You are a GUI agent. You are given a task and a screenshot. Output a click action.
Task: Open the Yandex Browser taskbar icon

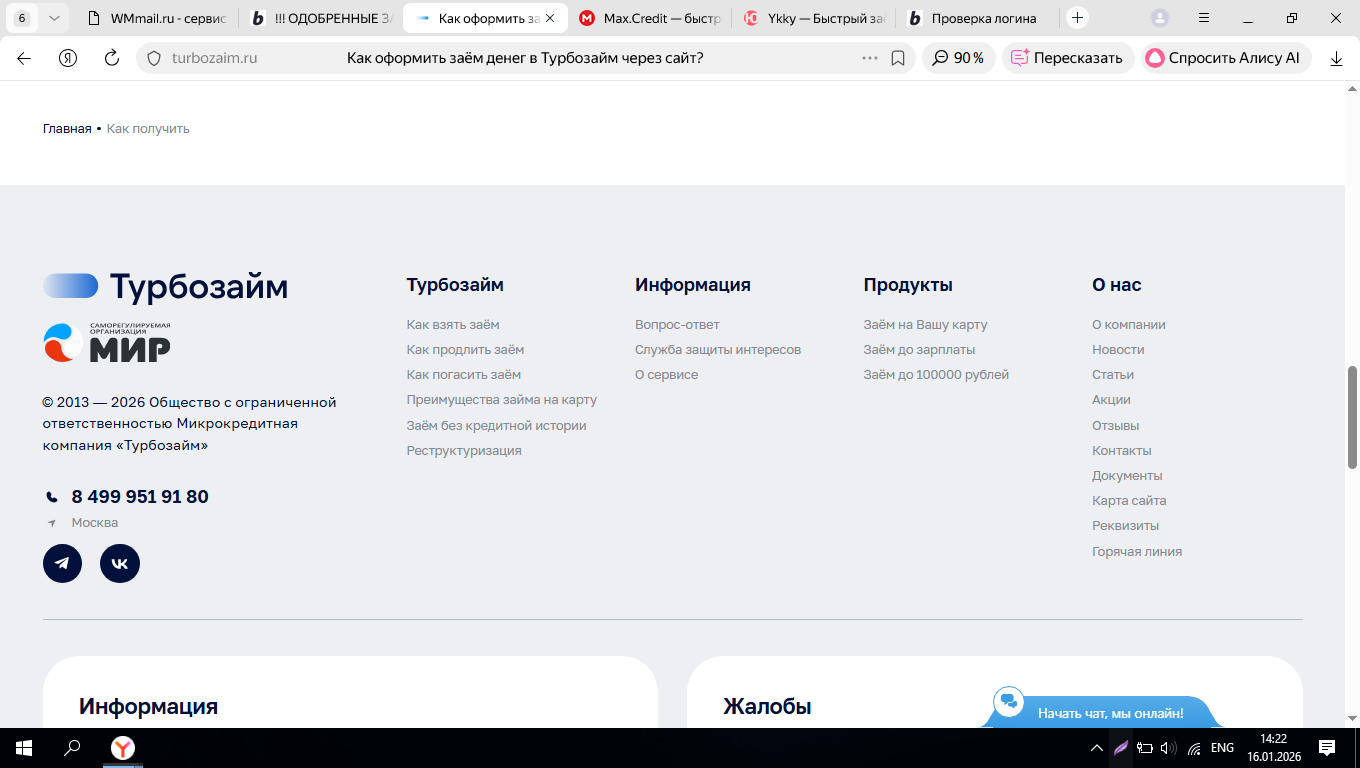pyautogui.click(x=122, y=748)
